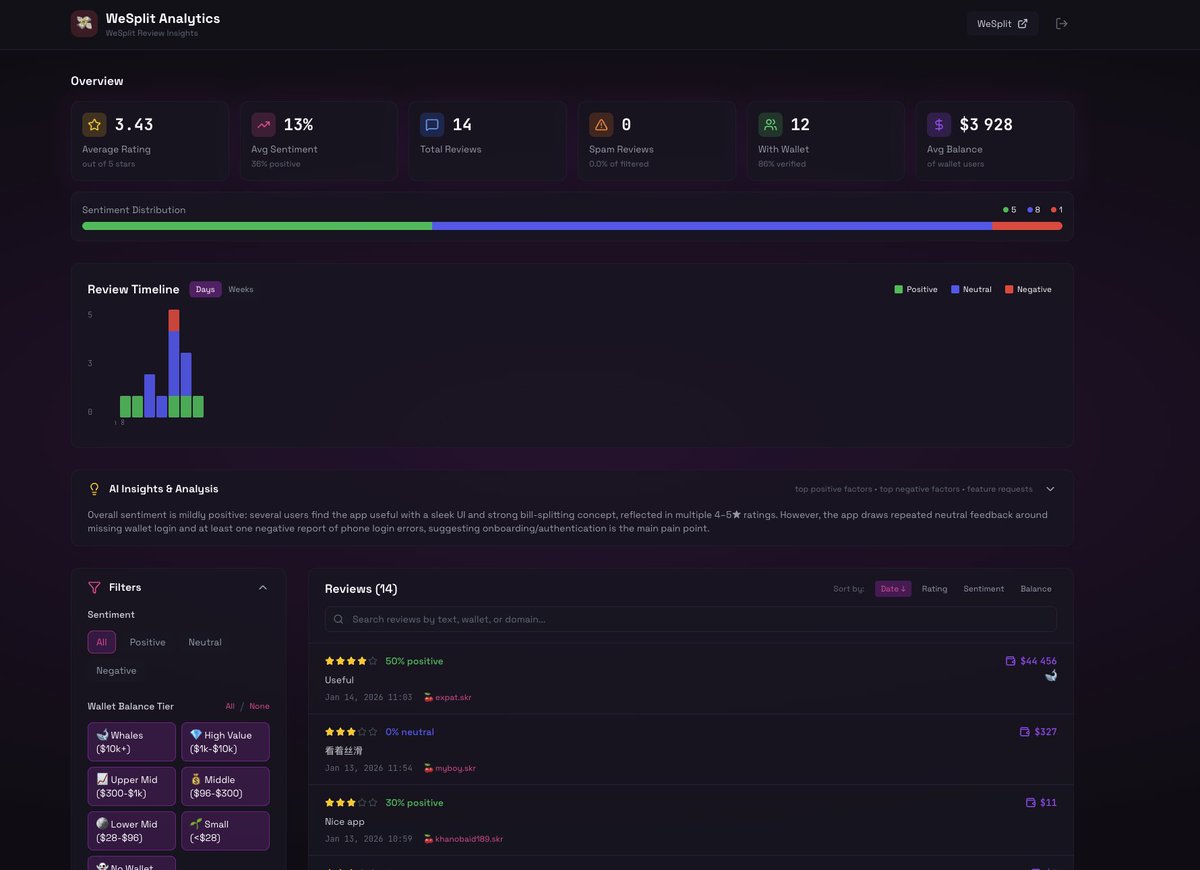Image resolution: width=1200 pixels, height=870 pixels.
Task: Filter reviews by Neutral sentiment
Action: [205, 642]
